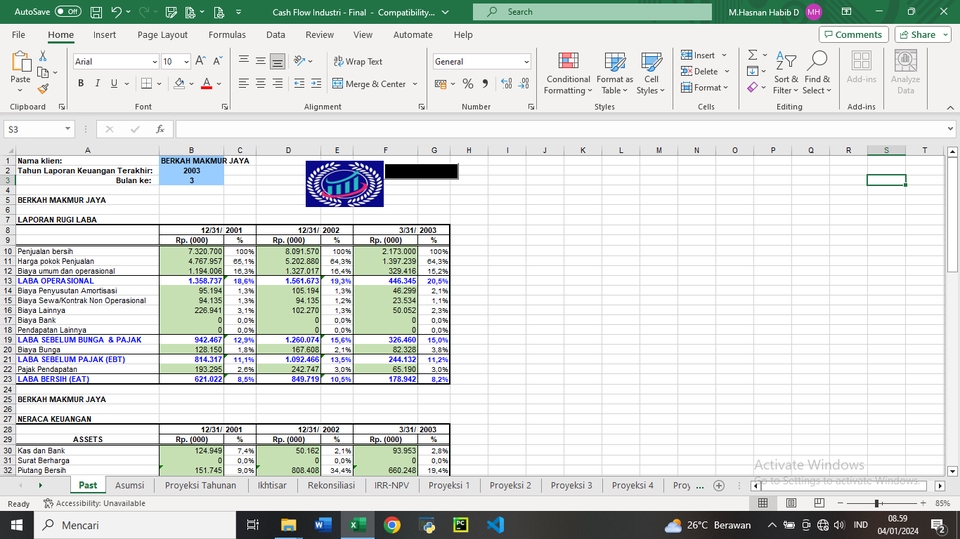Expand the Name Box dropdown
The image size is (960, 539).
[x=67, y=129]
